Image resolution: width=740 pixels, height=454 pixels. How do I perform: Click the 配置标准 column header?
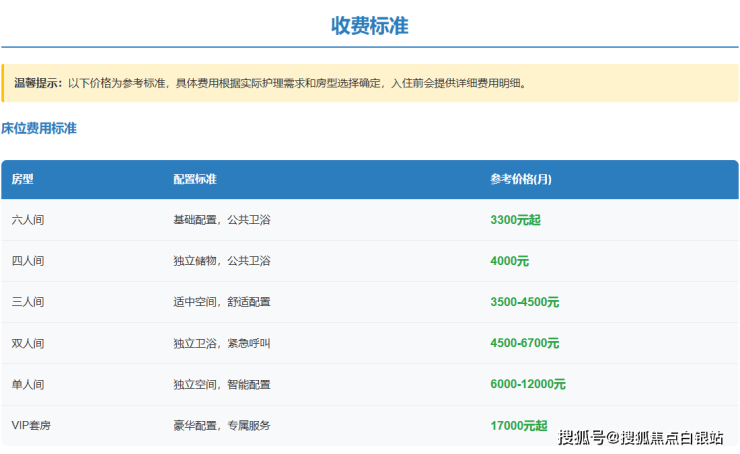[195, 180]
